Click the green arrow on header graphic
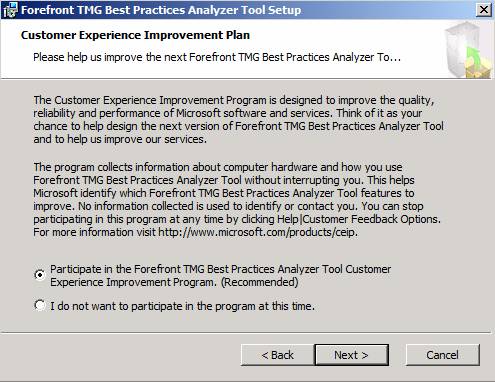Image resolution: width=495 pixels, height=382 pixels. [473, 57]
